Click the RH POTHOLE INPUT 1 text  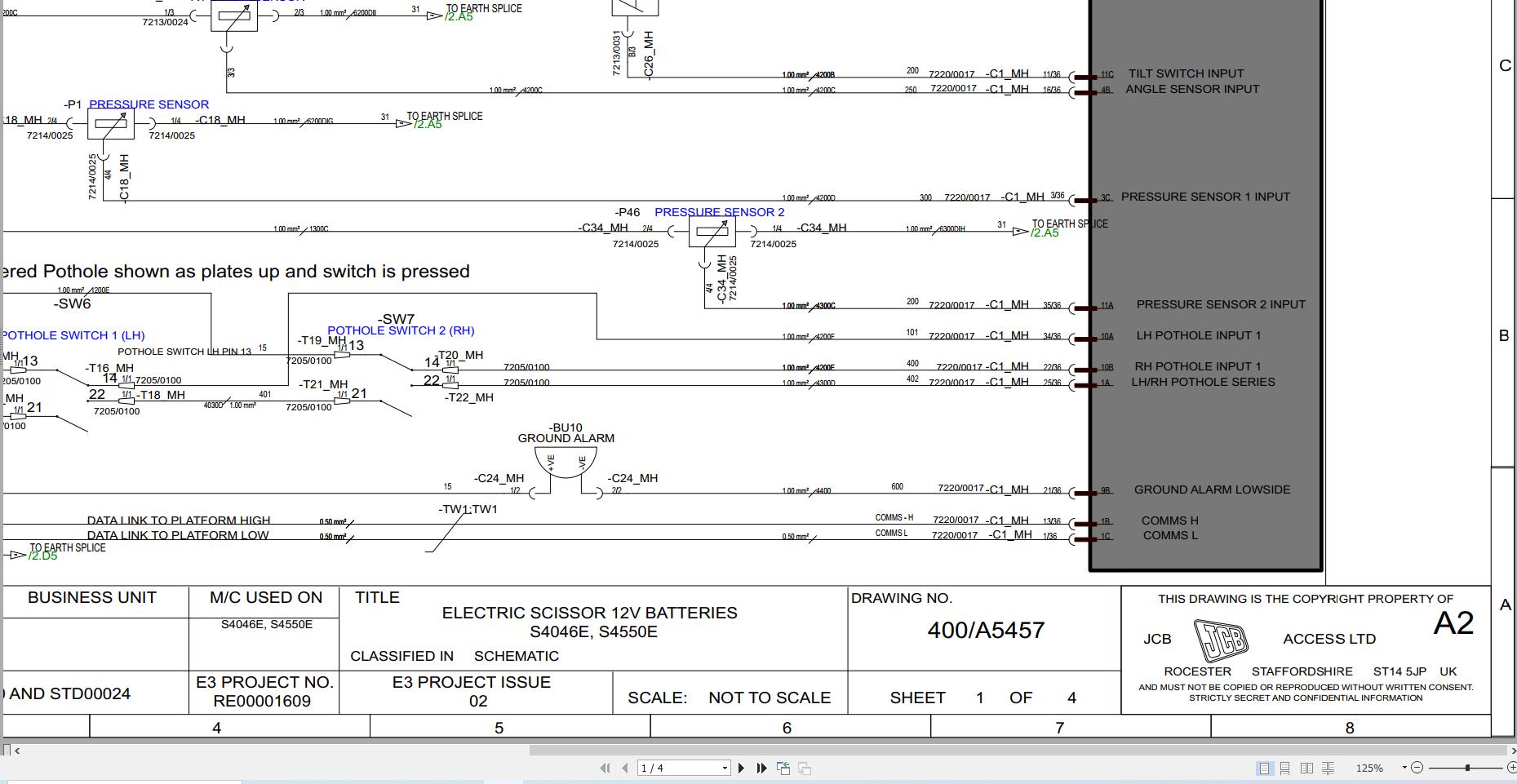tap(1198, 366)
